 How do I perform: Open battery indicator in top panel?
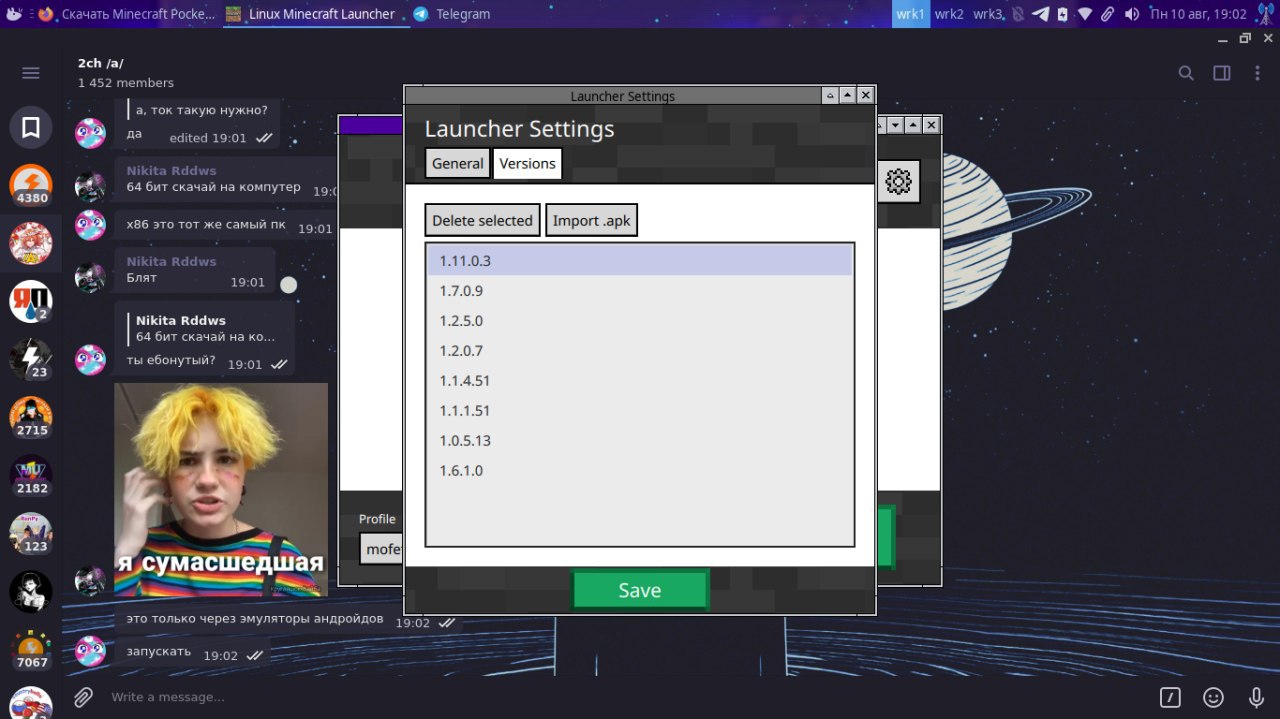[x=1063, y=14]
